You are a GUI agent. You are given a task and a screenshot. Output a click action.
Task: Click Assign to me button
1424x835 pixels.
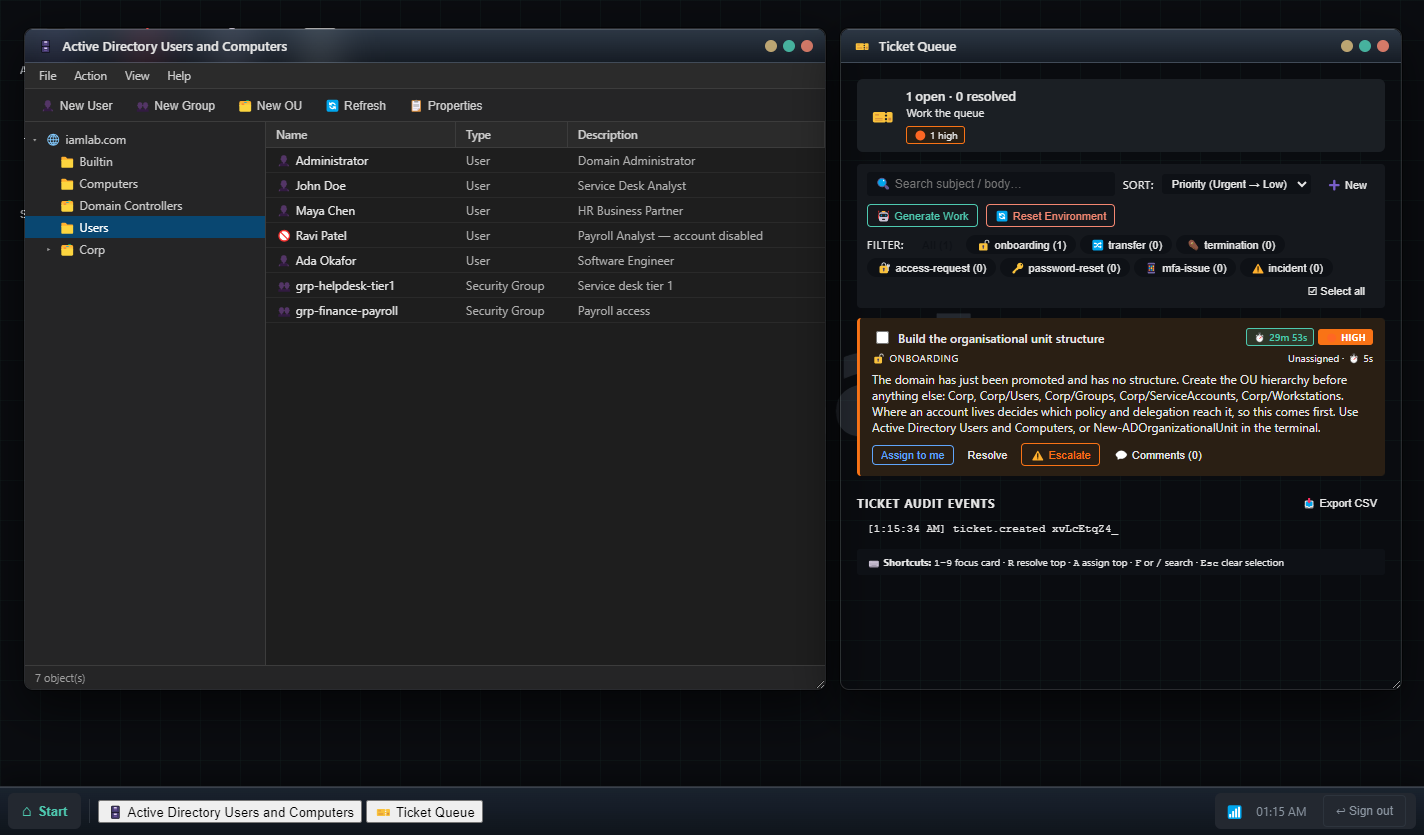[912, 455]
